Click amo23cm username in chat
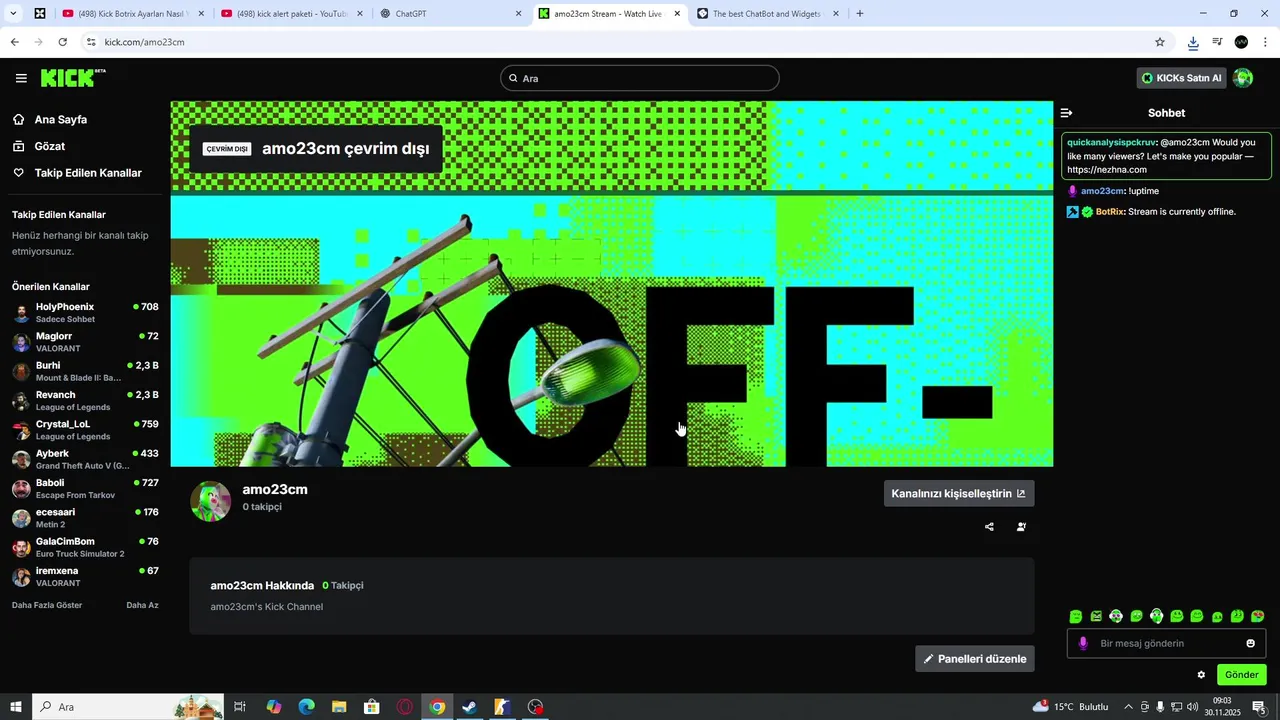 (1102, 191)
